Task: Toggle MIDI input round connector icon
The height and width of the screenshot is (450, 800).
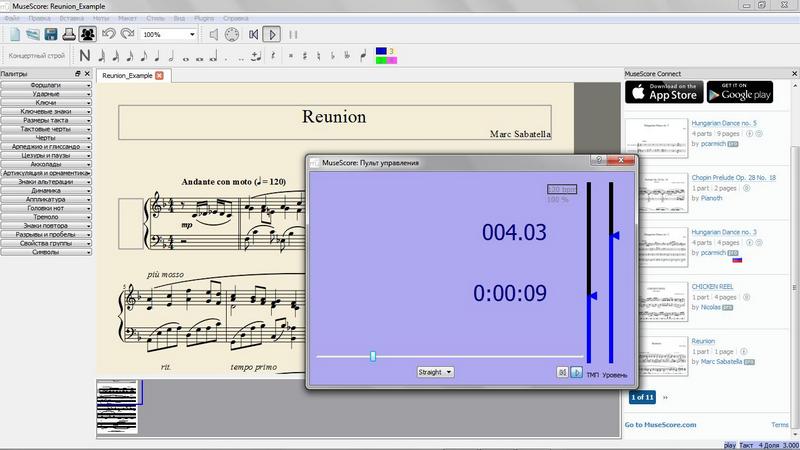Action: (x=232, y=34)
